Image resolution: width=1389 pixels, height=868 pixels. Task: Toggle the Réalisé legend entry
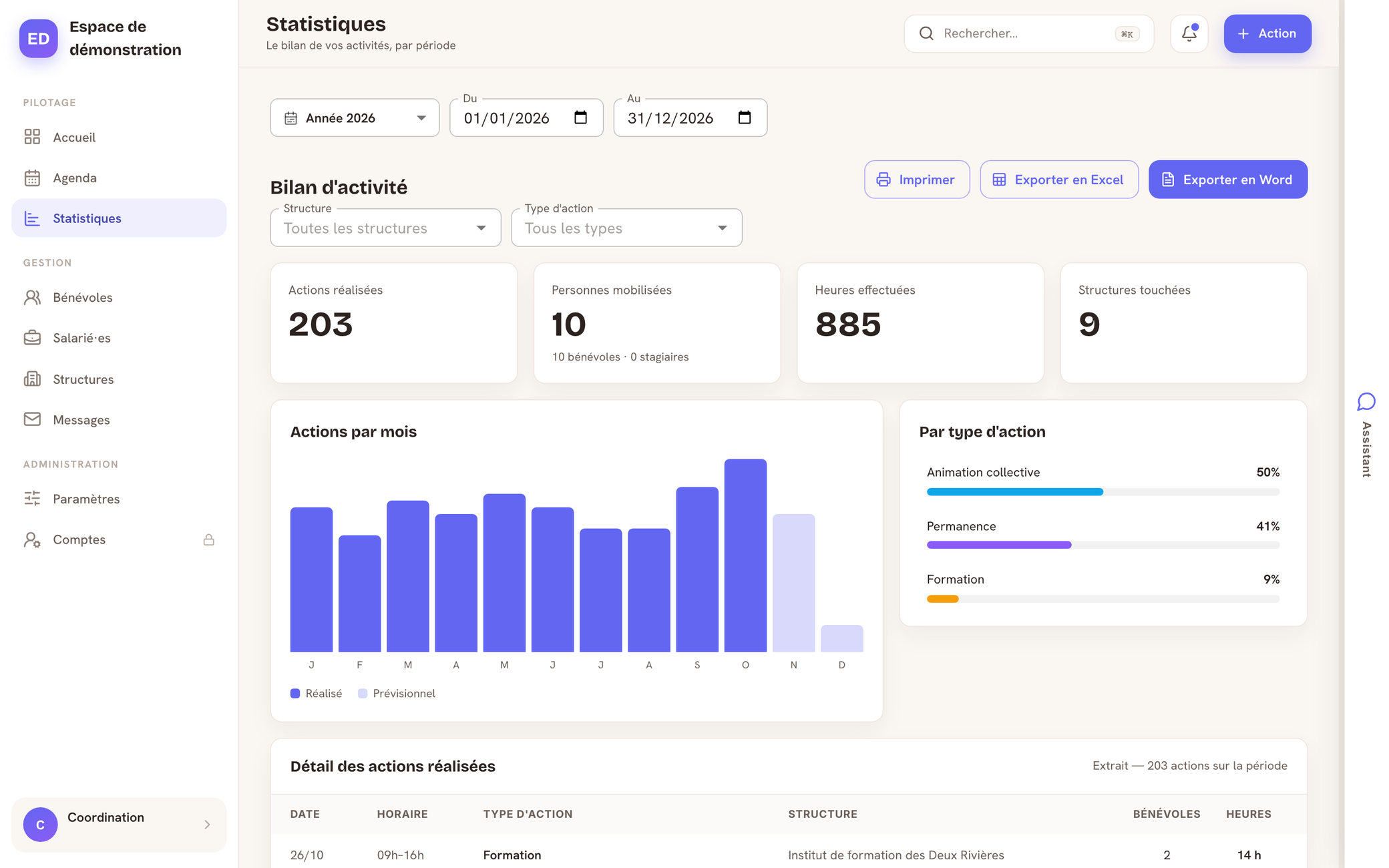click(x=316, y=694)
